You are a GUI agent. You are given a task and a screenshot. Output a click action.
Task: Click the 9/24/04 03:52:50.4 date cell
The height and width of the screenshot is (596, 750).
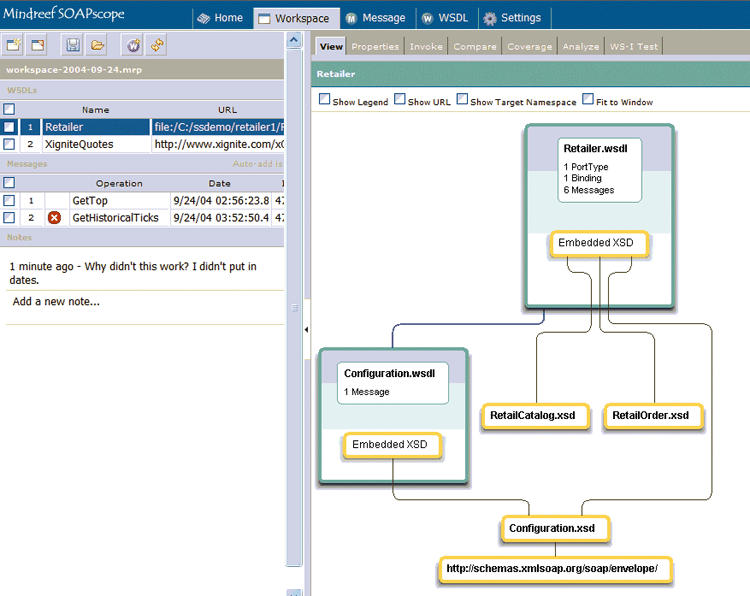point(221,218)
